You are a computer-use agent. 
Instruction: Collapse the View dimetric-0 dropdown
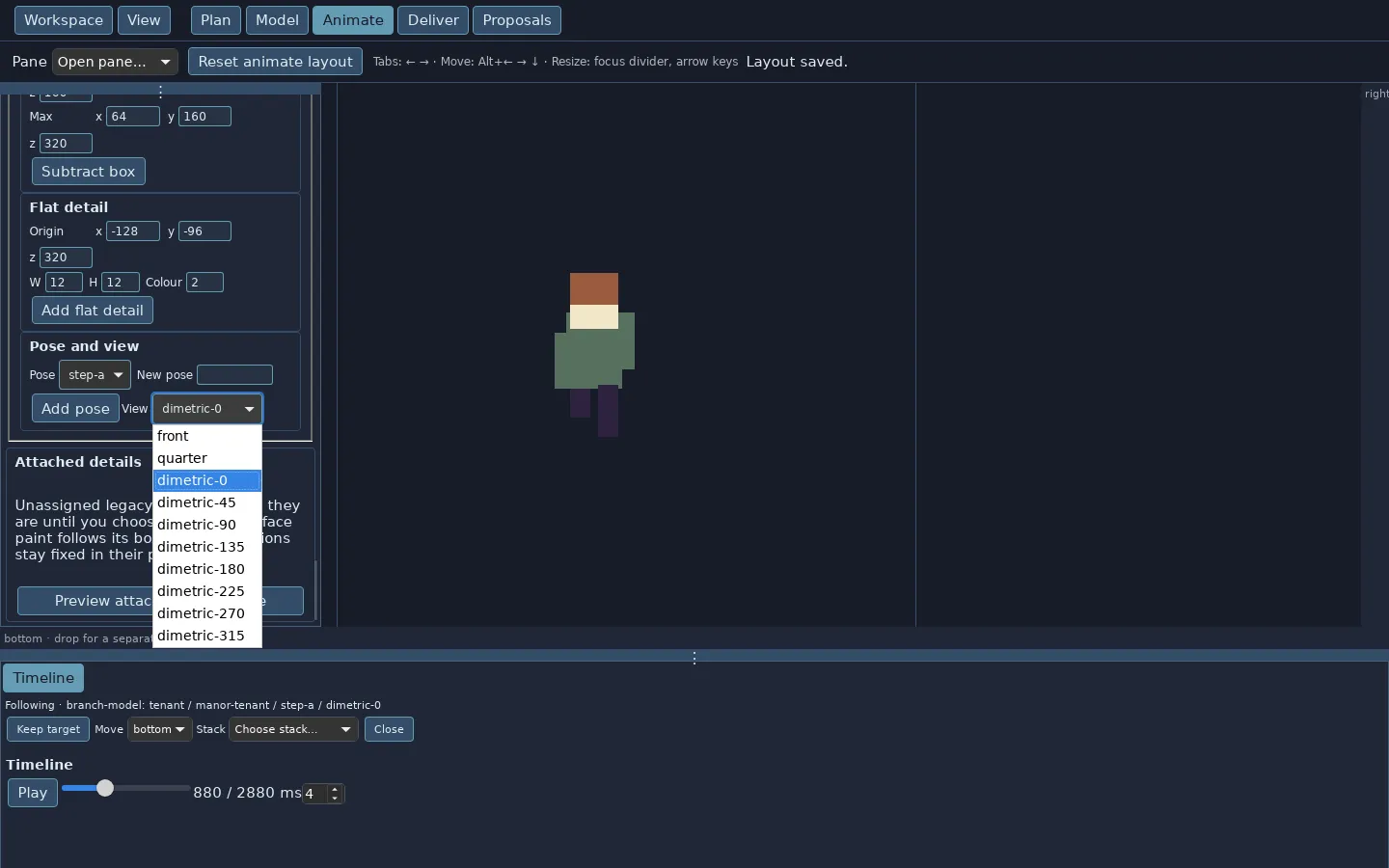coord(207,409)
